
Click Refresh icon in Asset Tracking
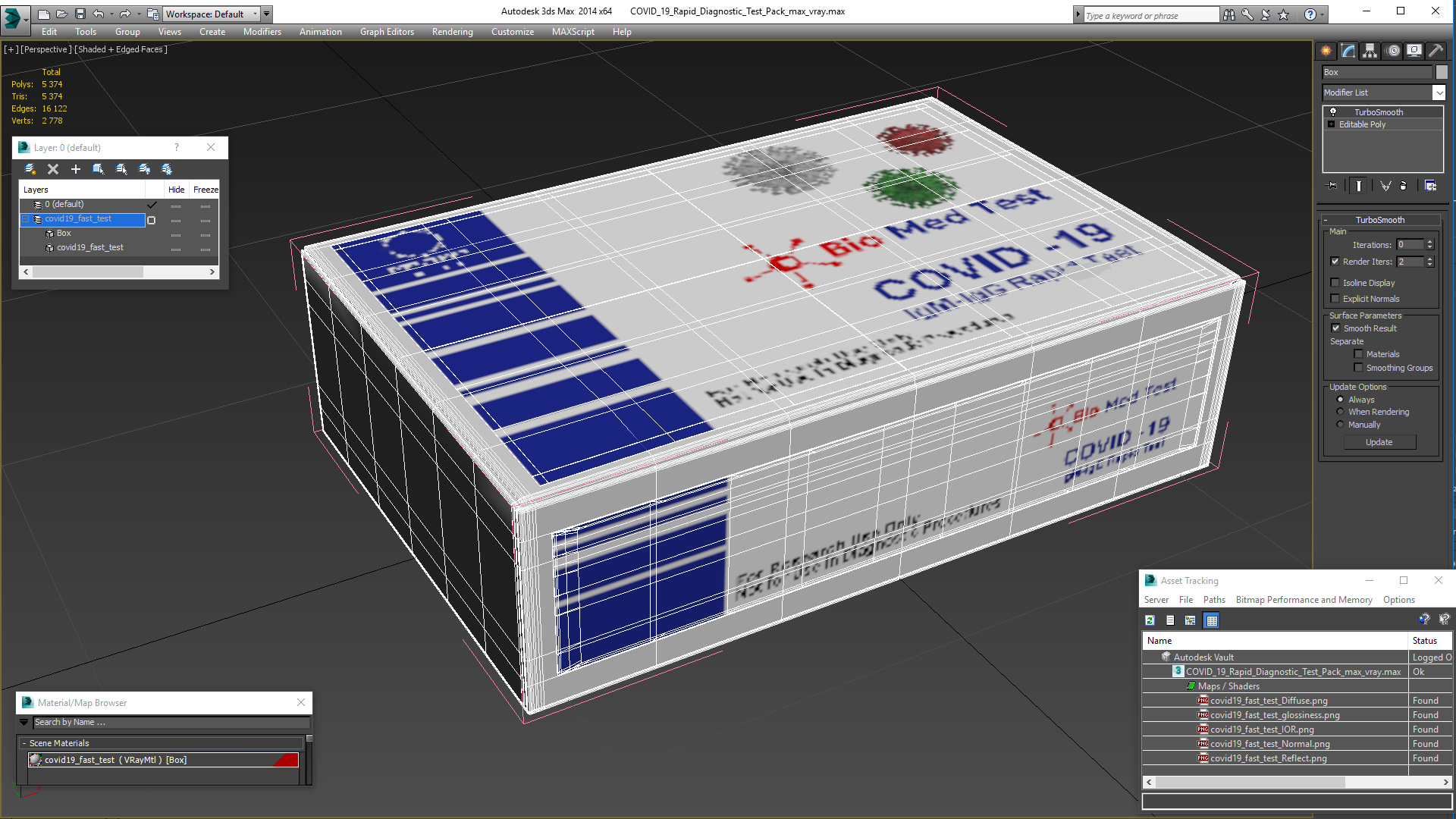(1150, 620)
